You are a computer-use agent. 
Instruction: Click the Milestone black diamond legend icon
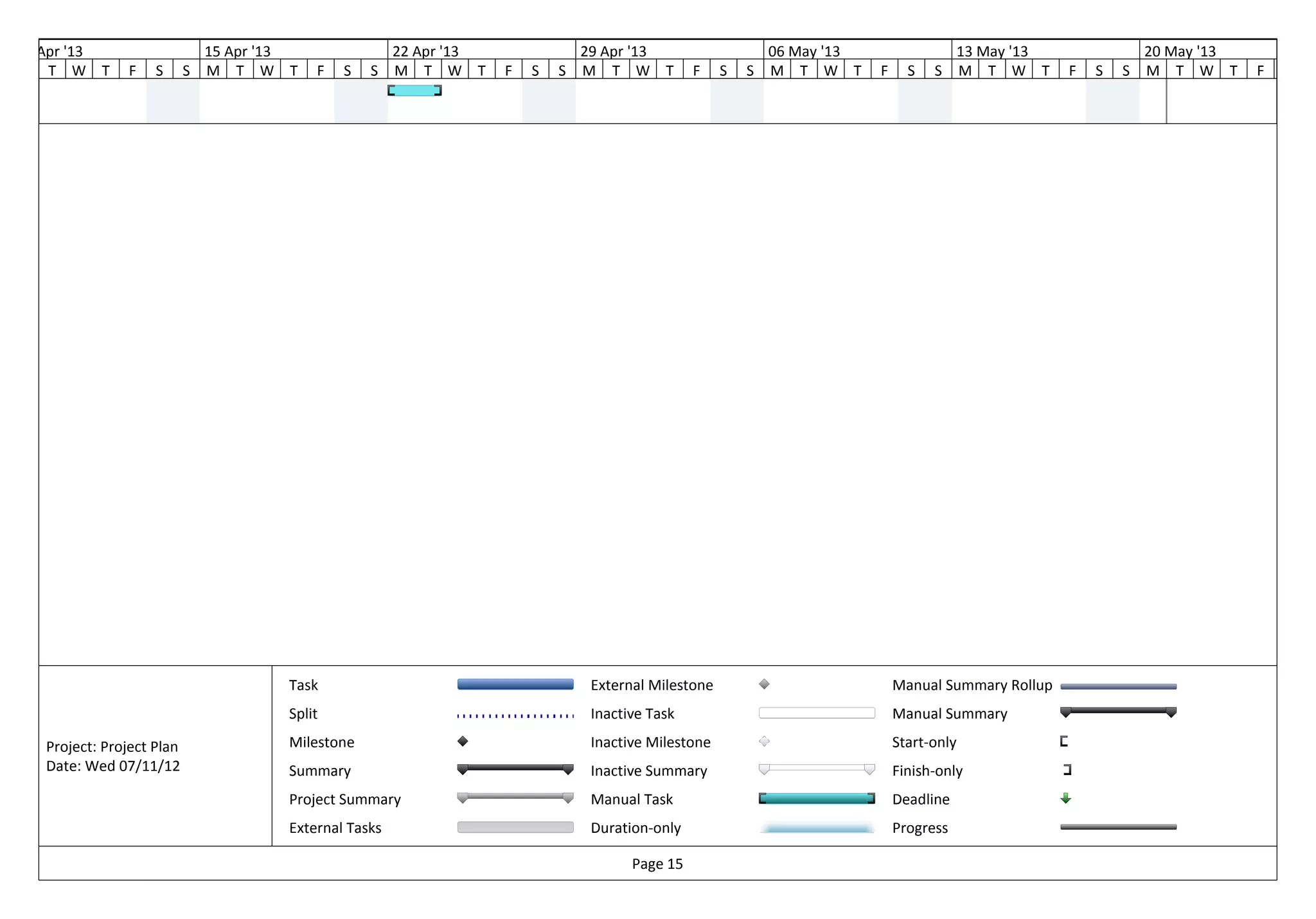(463, 741)
